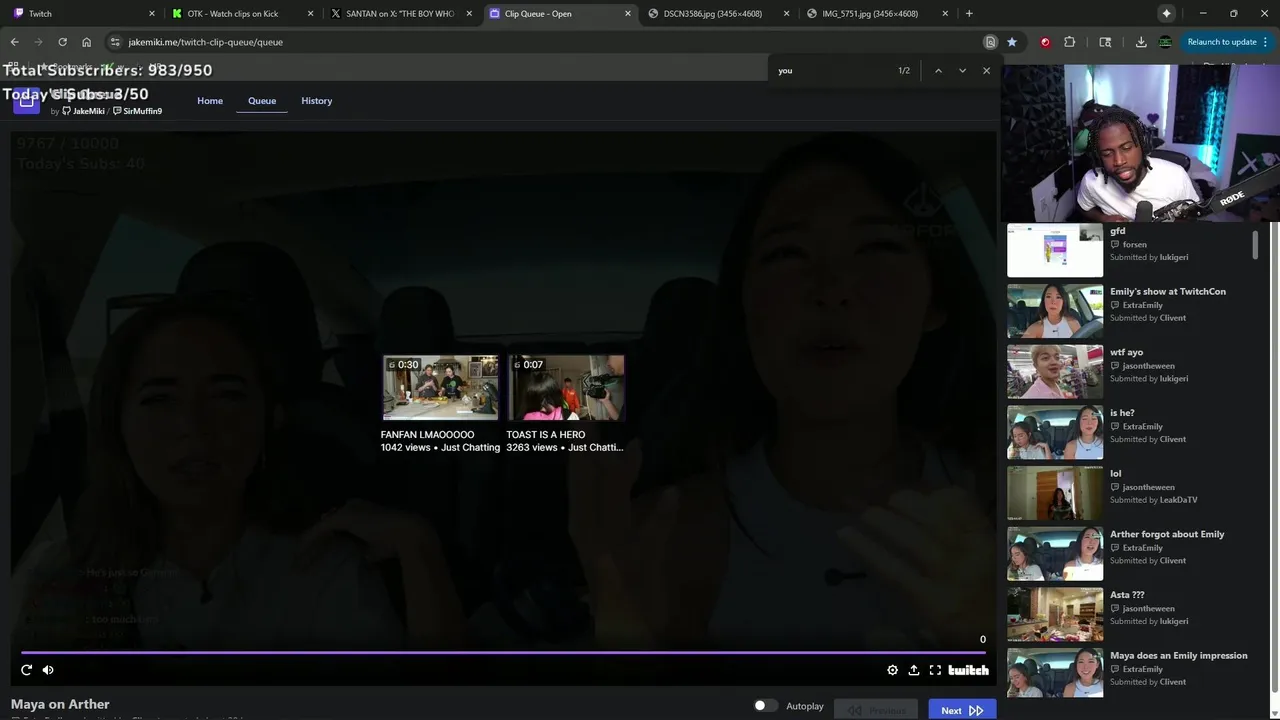Switch to the OTK - Watch clips on Kick tab
The height and width of the screenshot is (720, 1280).
tap(242, 13)
